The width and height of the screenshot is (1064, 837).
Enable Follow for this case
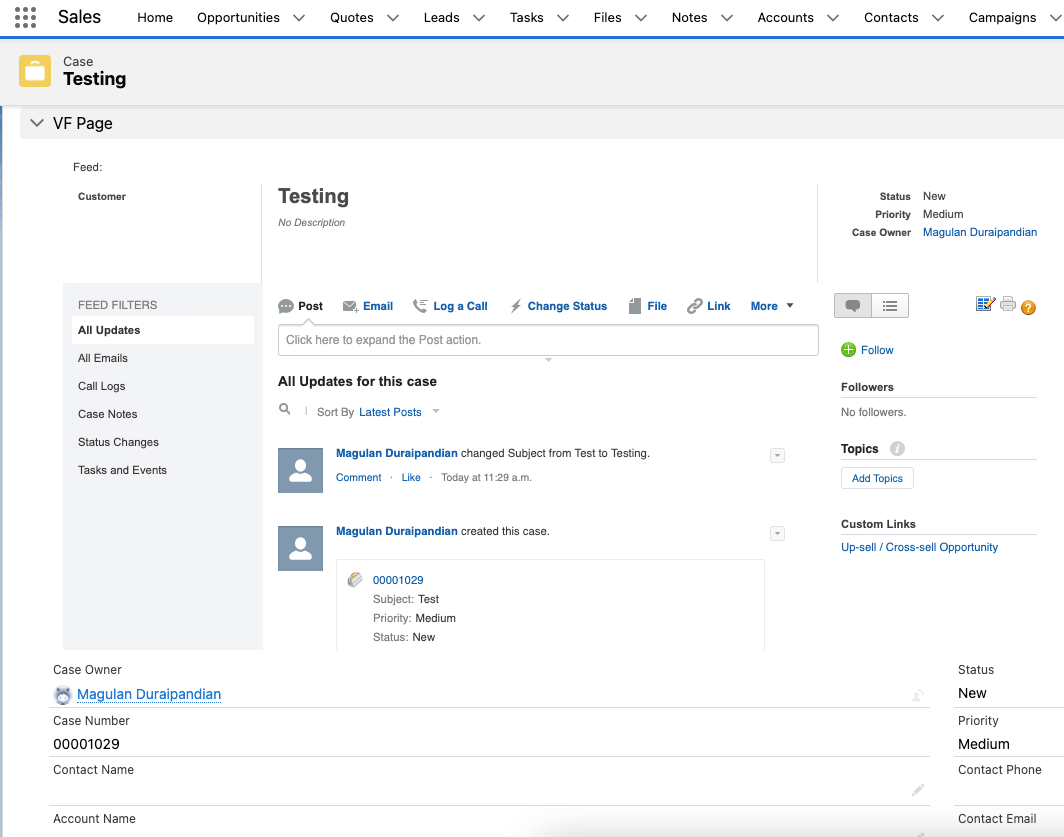click(866, 350)
